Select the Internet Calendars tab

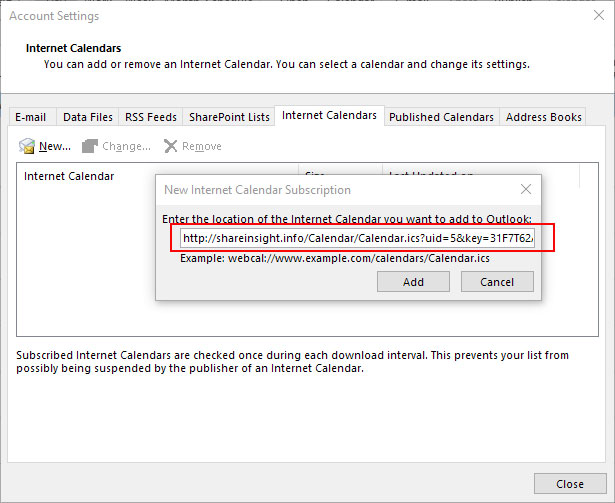329,116
